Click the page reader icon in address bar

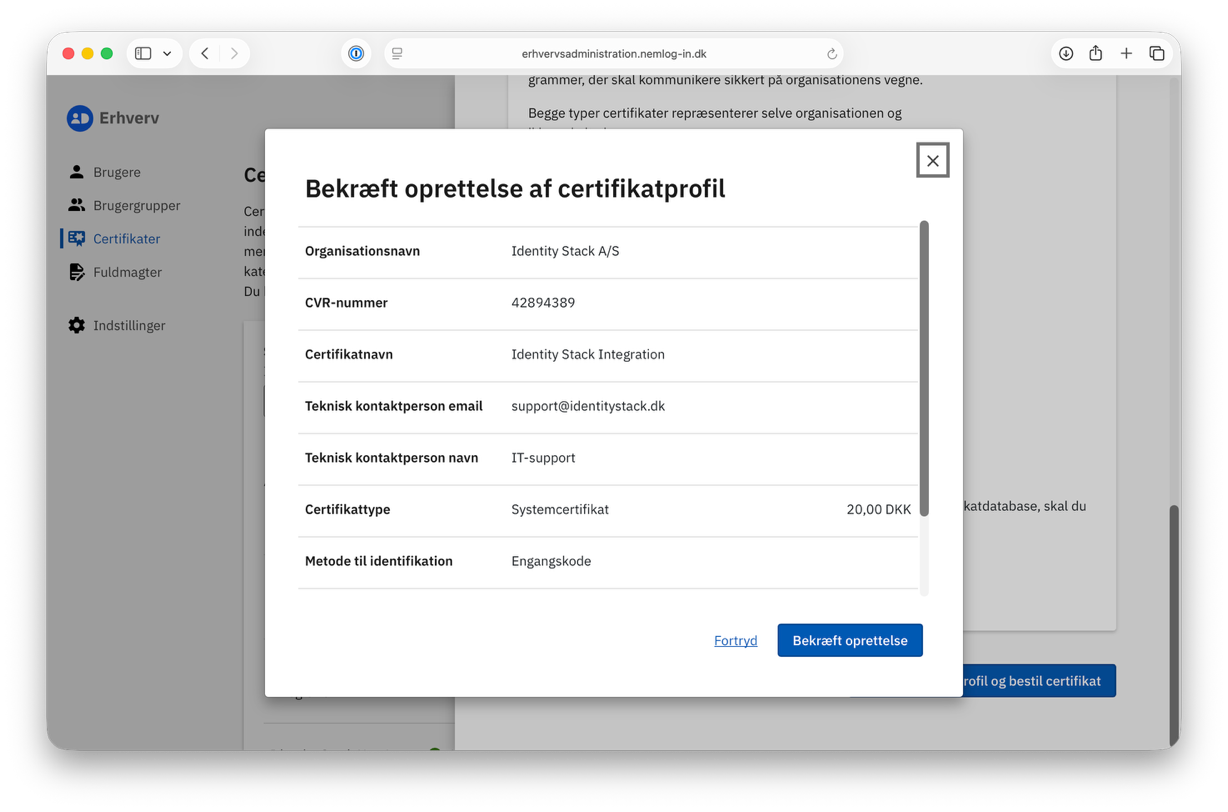[398, 54]
